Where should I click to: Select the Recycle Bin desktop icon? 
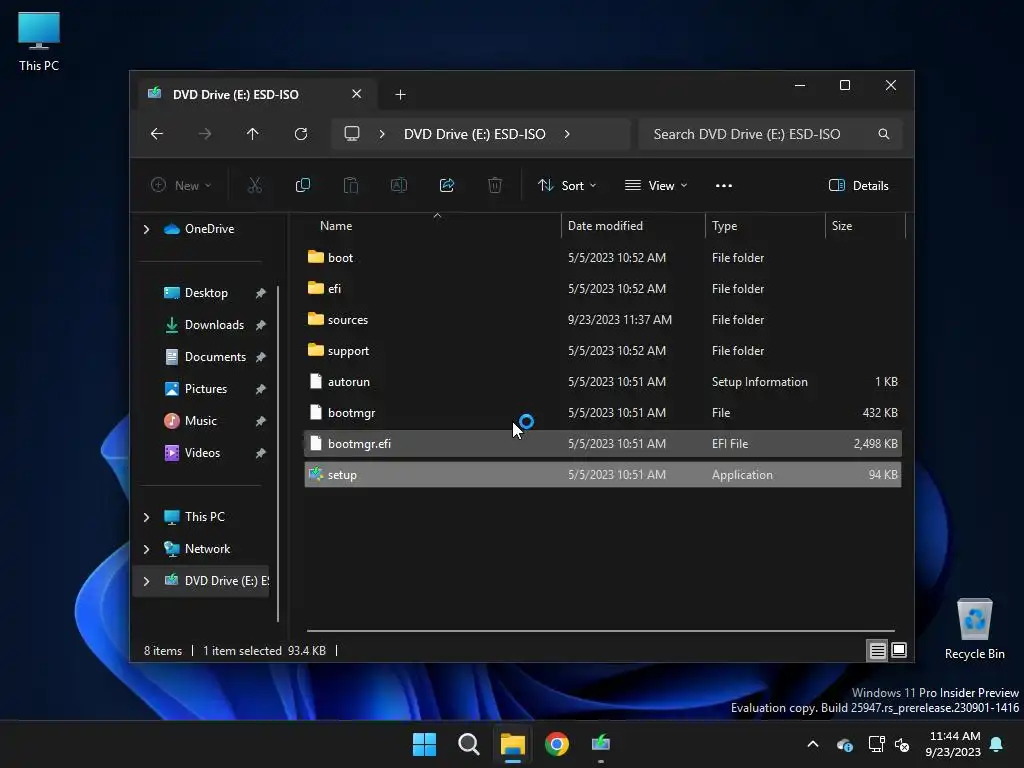[x=974, y=629]
